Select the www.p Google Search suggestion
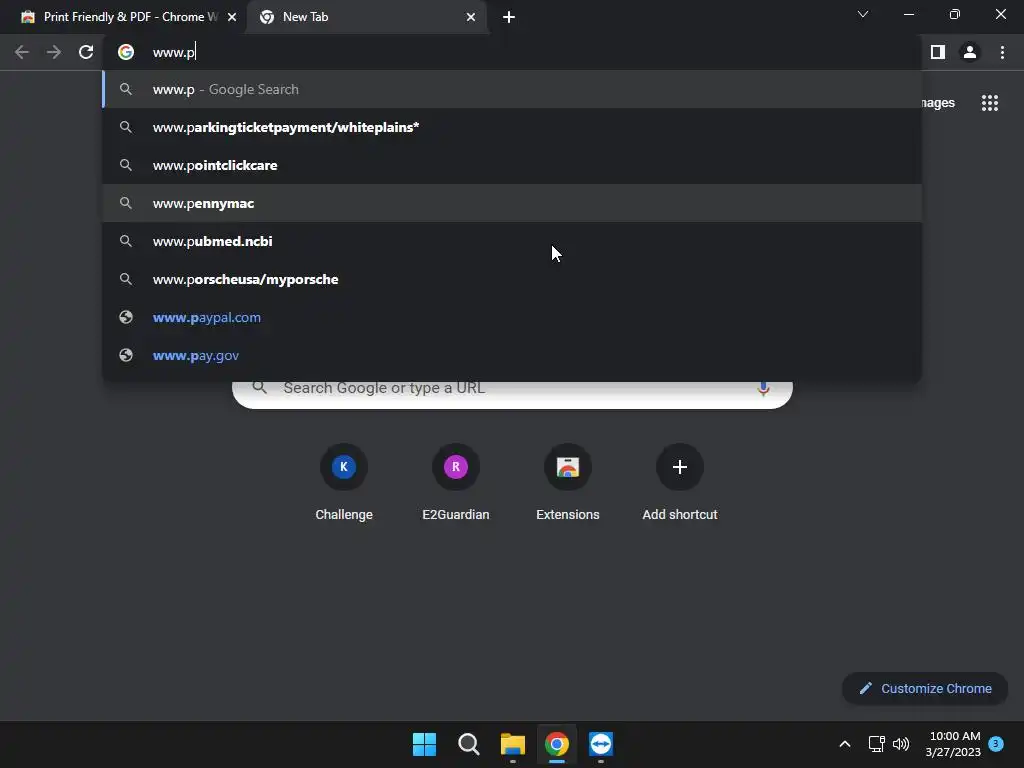The height and width of the screenshot is (768, 1024). click(512, 89)
